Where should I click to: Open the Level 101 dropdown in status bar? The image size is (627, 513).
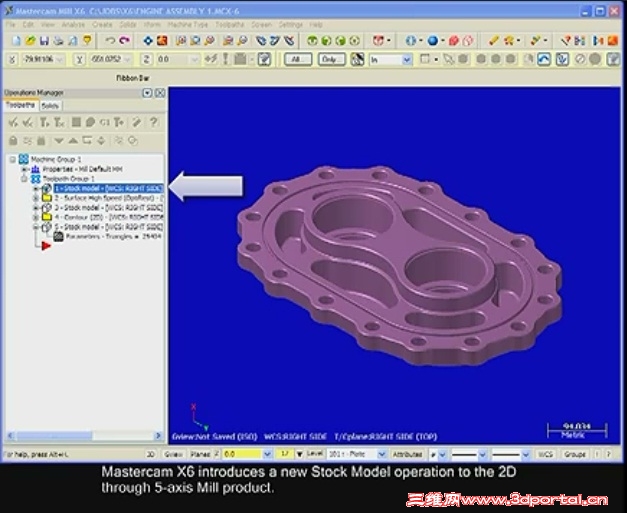382,454
